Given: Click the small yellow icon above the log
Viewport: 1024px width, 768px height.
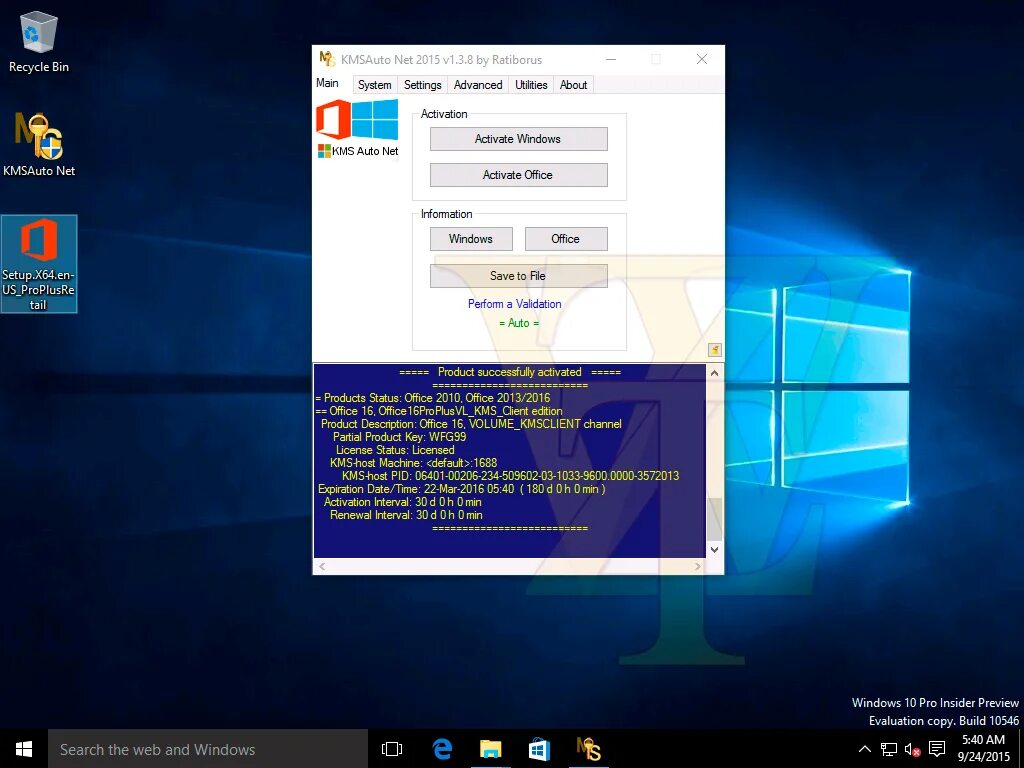Looking at the screenshot, I should click(714, 350).
